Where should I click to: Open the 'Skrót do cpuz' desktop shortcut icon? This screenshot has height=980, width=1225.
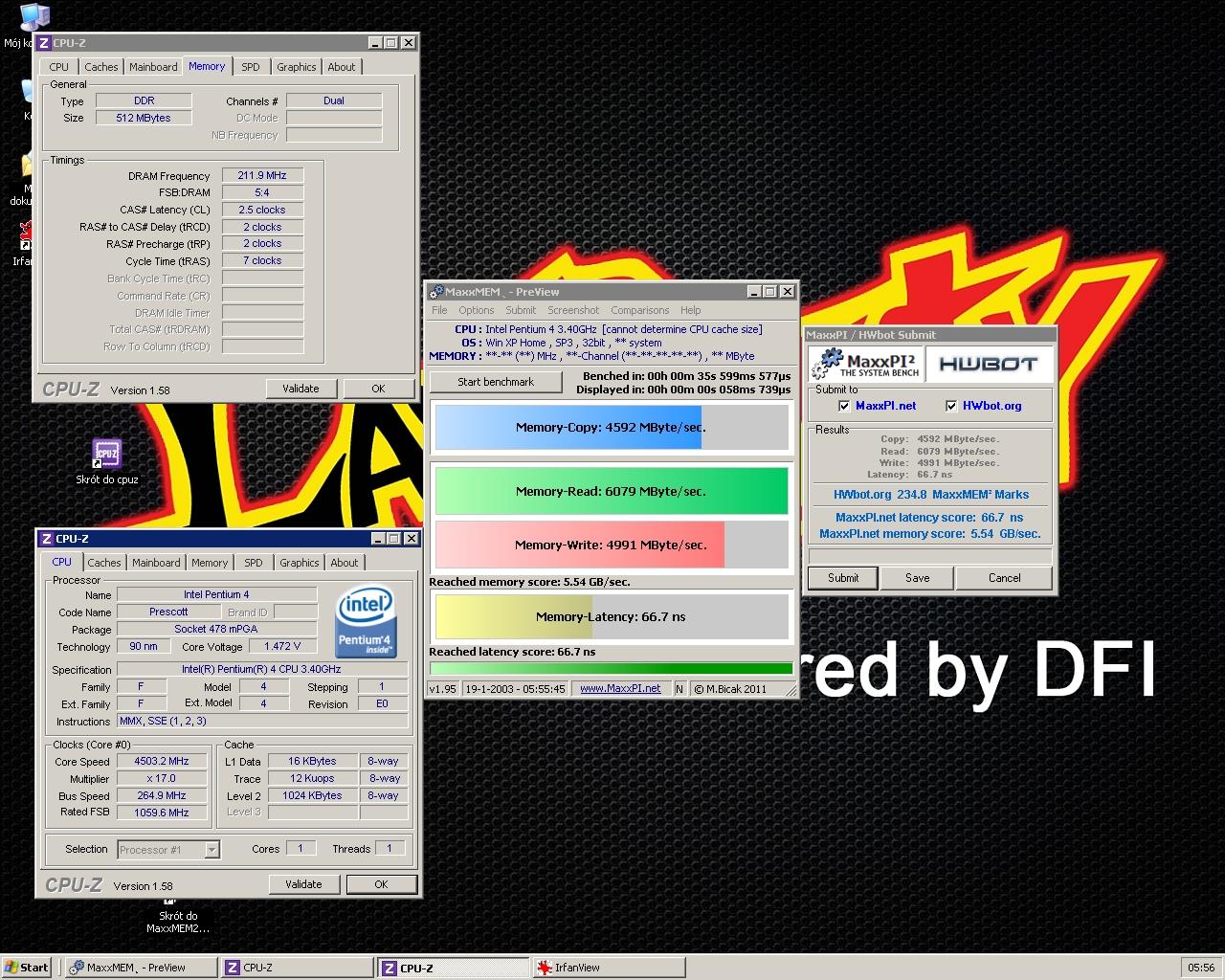[x=106, y=454]
